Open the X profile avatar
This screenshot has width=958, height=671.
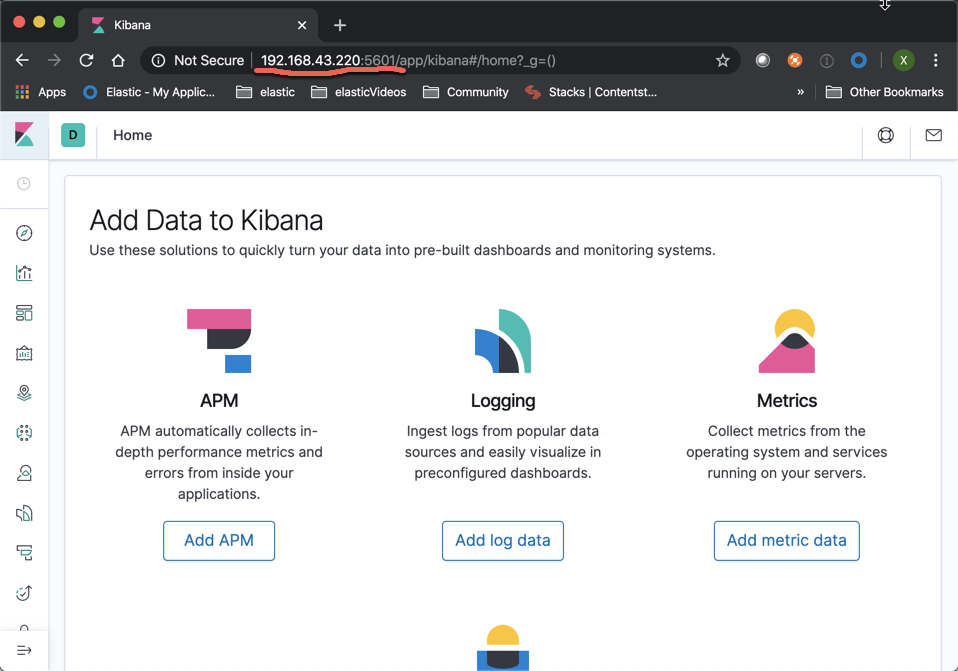tap(903, 60)
